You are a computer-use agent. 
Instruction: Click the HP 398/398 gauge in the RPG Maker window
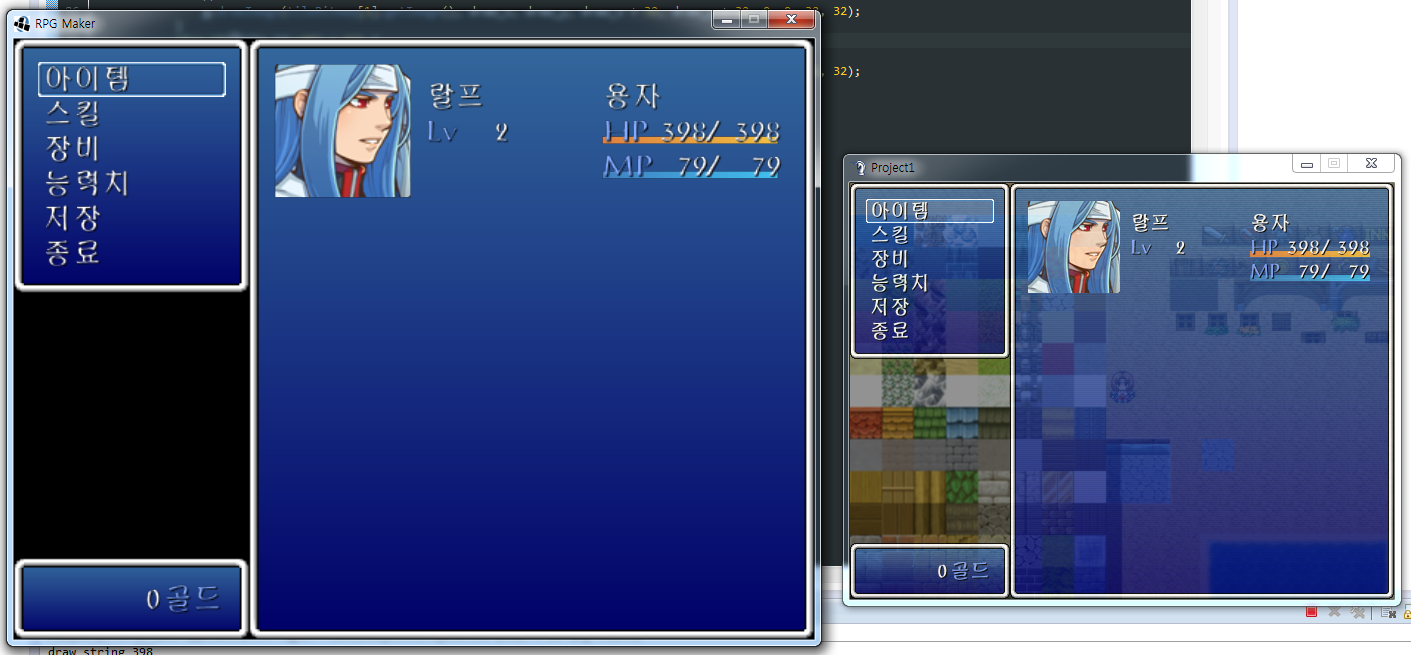[x=691, y=132]
